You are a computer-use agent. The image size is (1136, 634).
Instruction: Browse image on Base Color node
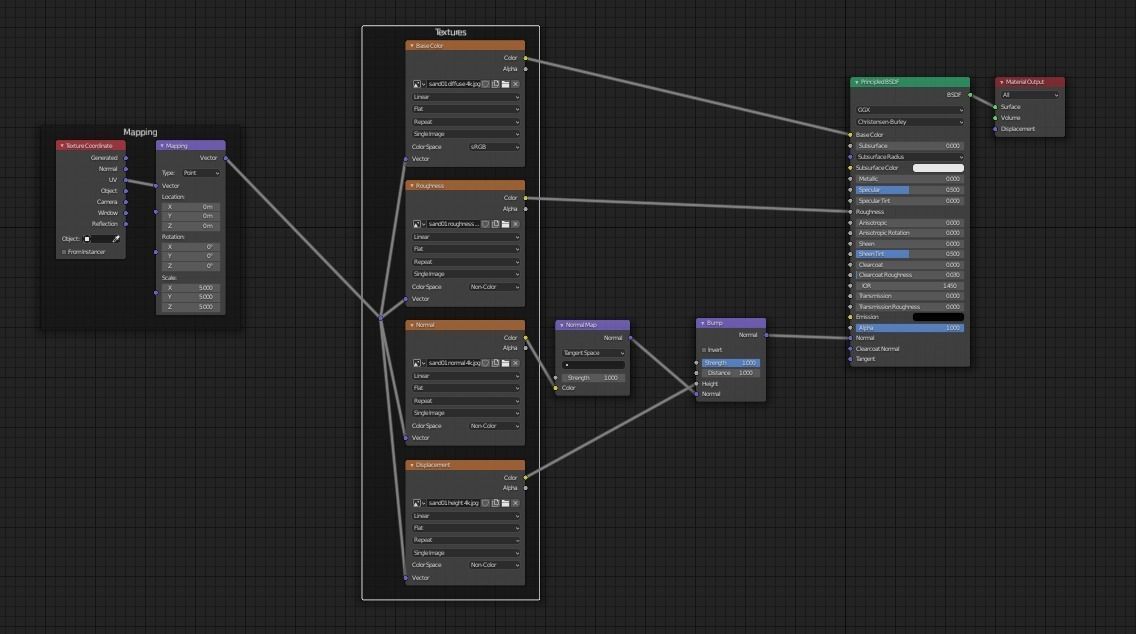click(x=418, y=84)
